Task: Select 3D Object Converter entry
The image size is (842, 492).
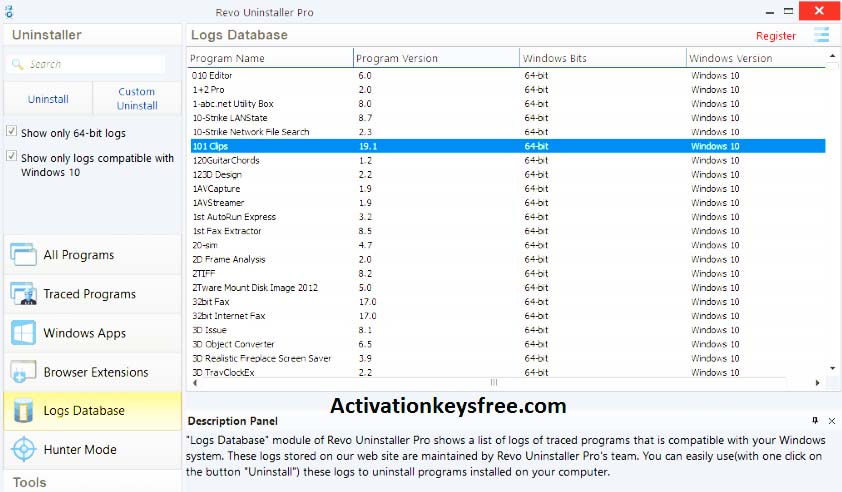Action: coord(508,344)
